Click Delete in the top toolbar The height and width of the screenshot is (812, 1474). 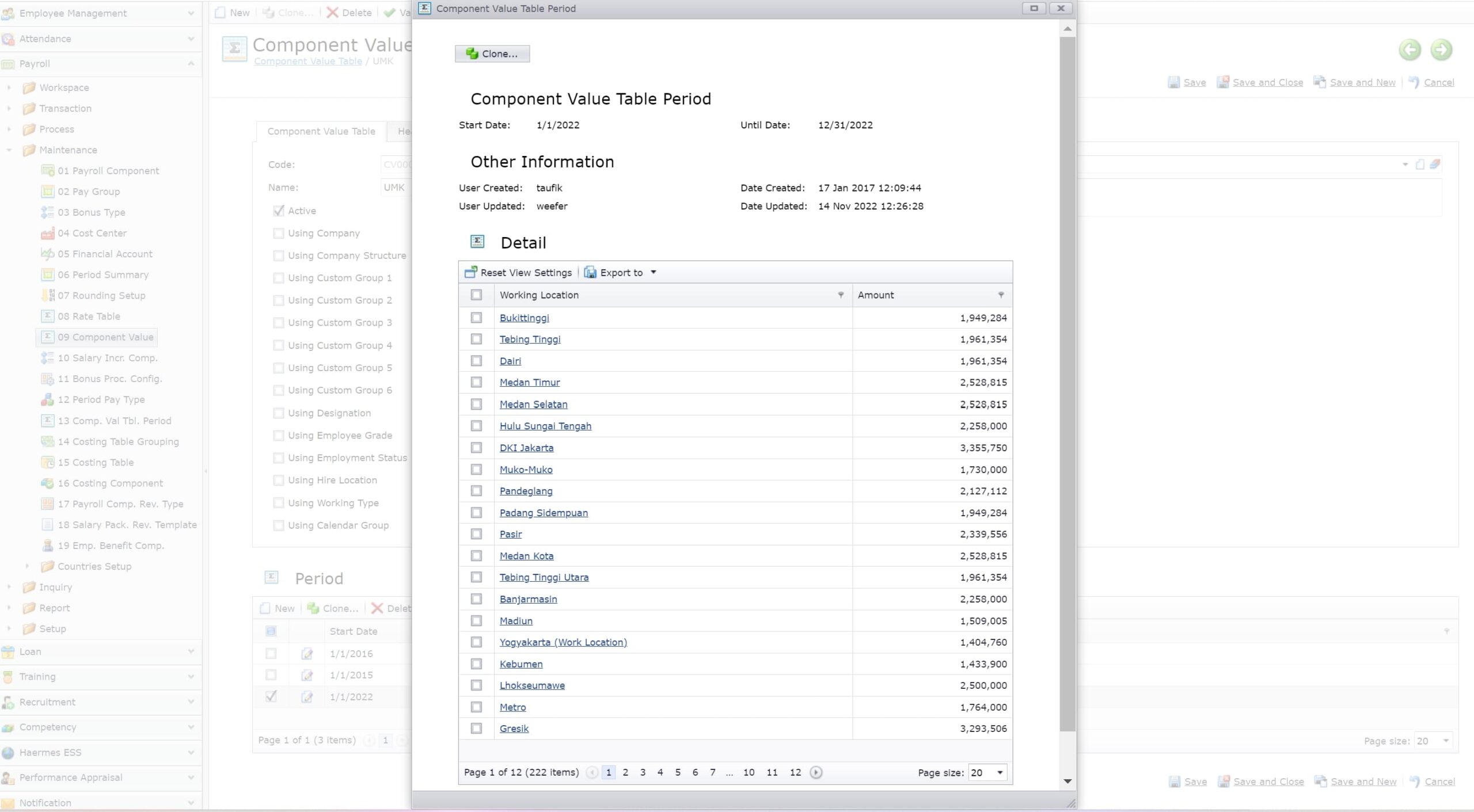349,13
